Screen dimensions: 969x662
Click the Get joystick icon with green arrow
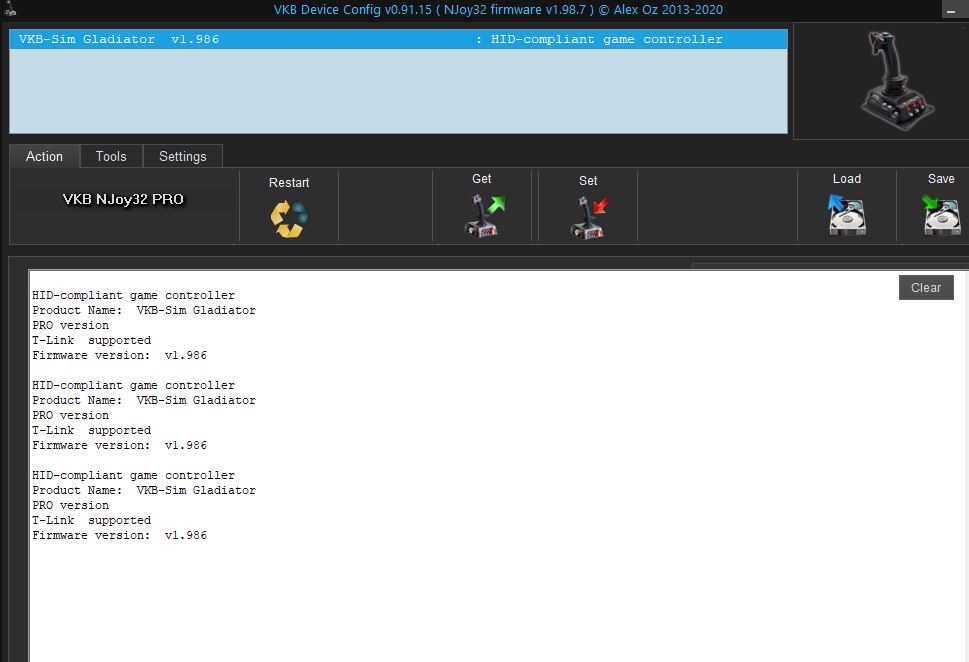coord(484,215)
